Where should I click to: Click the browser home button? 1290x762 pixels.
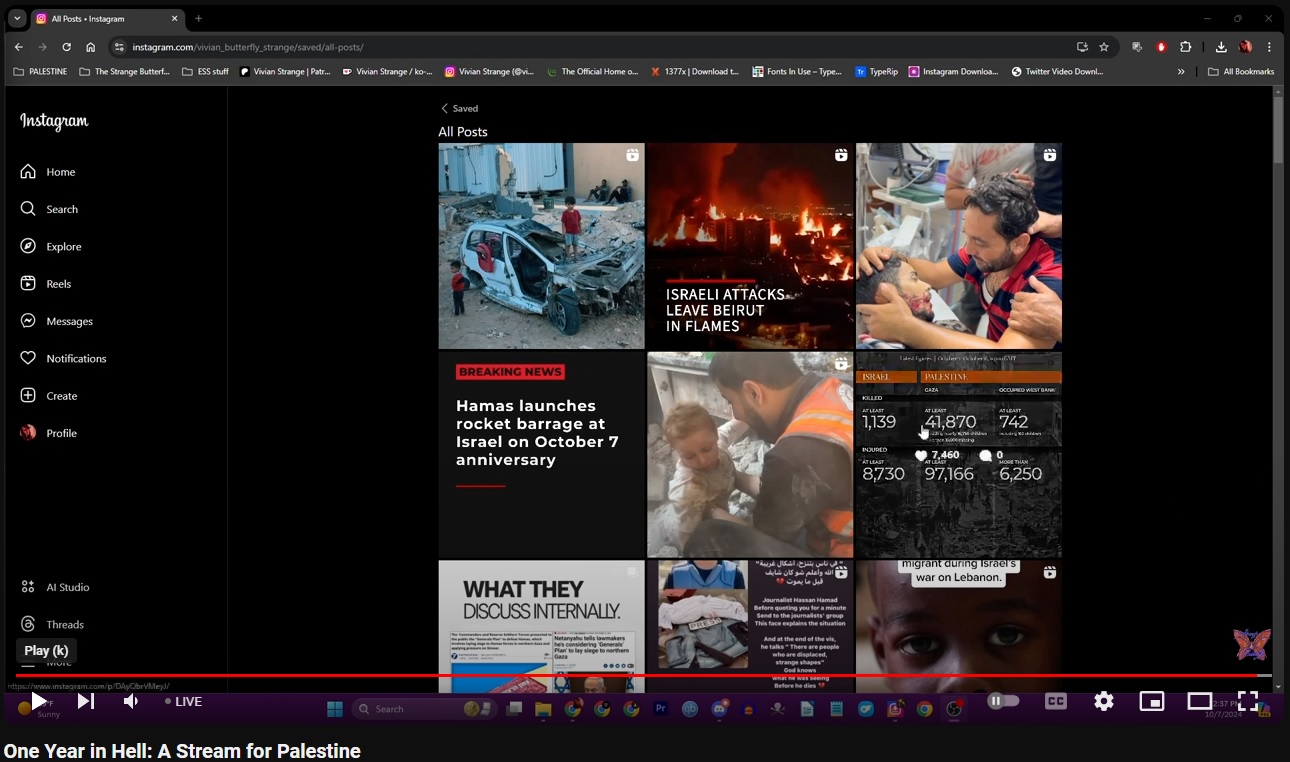click(91, 47)
